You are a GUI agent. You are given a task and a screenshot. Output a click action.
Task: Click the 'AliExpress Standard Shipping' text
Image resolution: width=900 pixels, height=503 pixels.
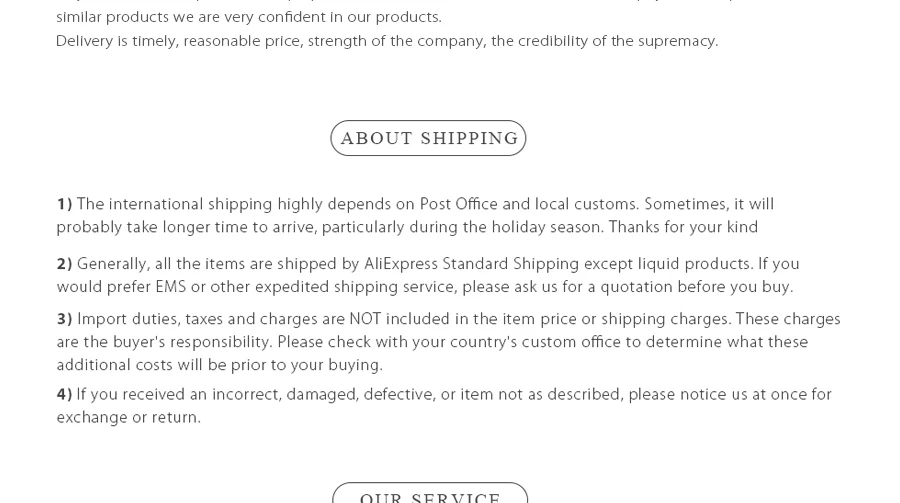click(471, 264)
